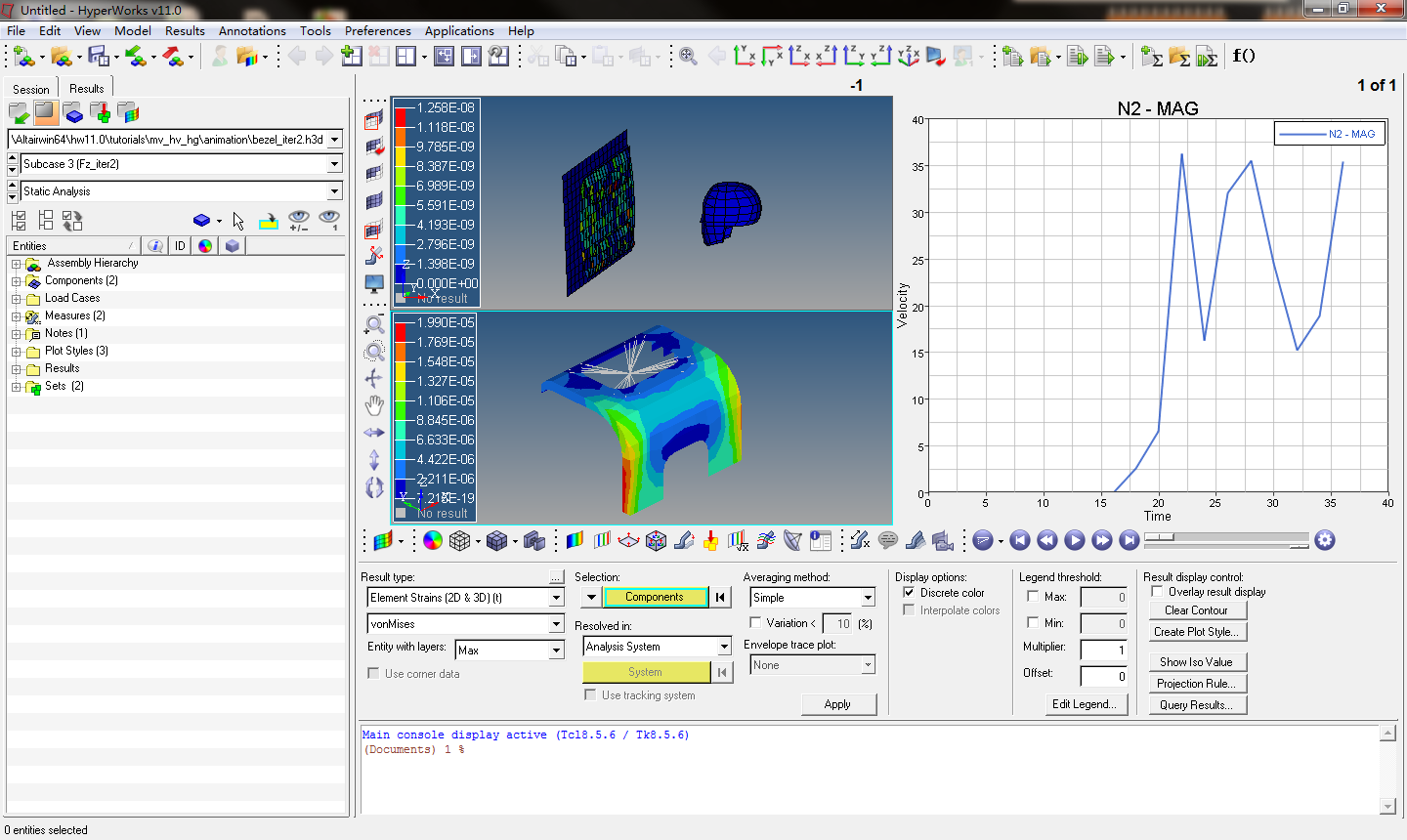Enable the Variation checkbox

point(755,623)
